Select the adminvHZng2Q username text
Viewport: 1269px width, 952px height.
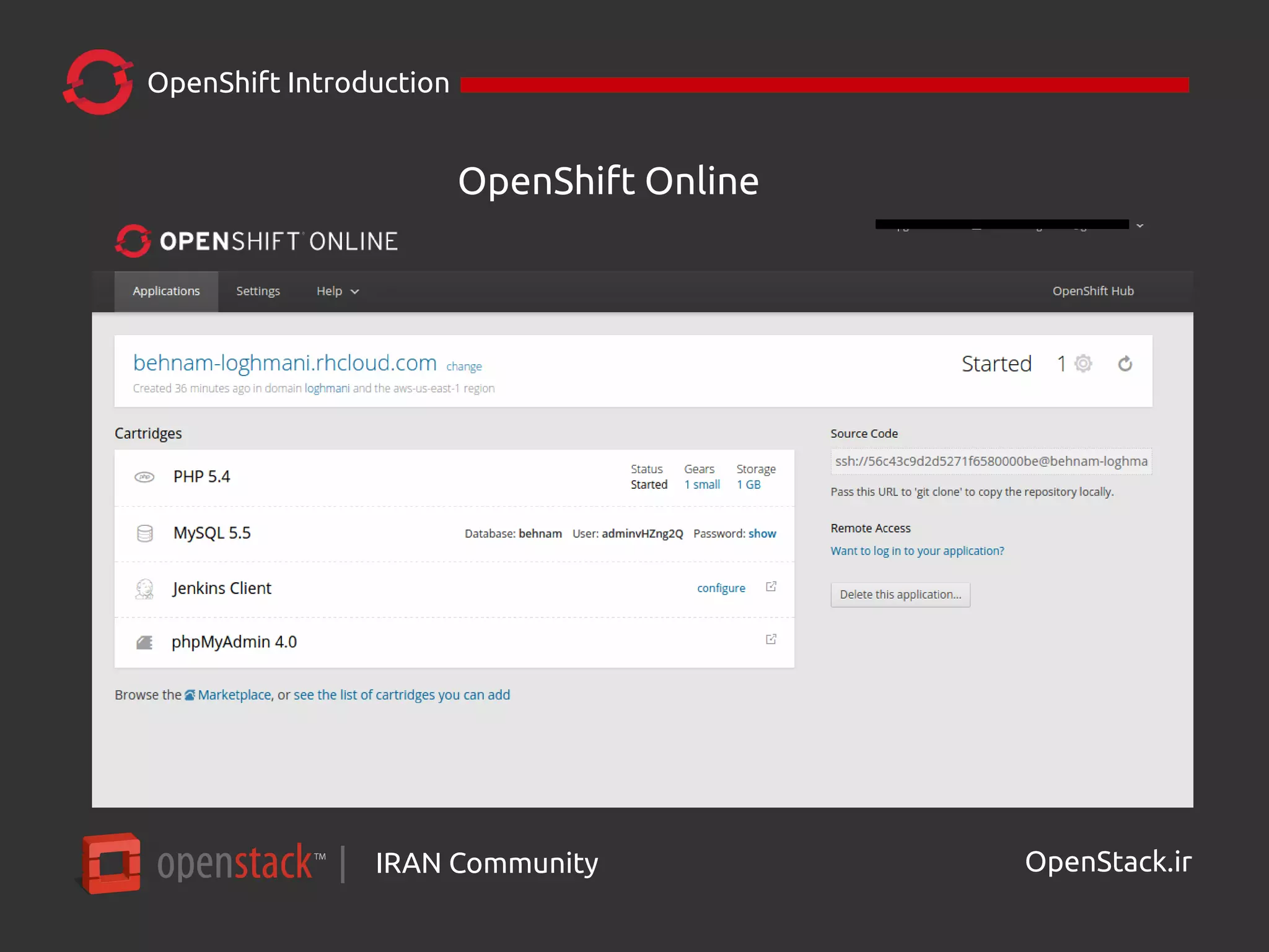(x=642, y=533)
